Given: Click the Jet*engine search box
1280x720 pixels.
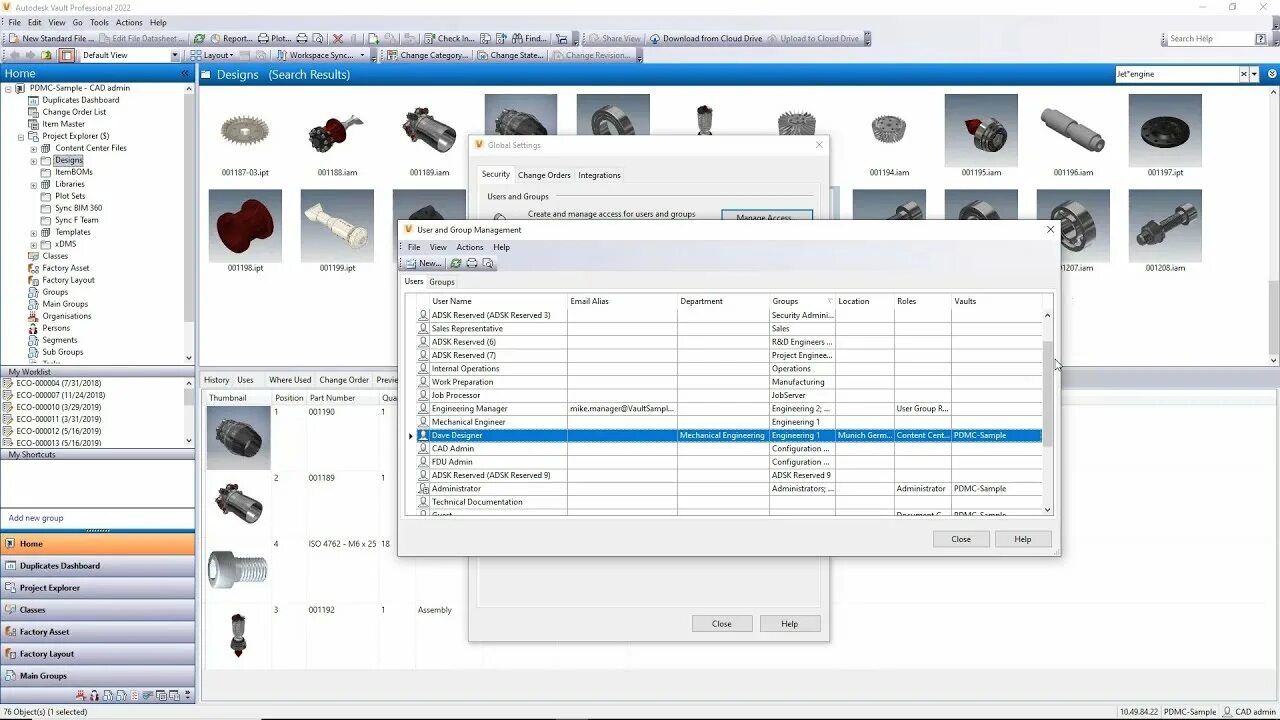Looking at the screenshot, I should (1177, 74).
